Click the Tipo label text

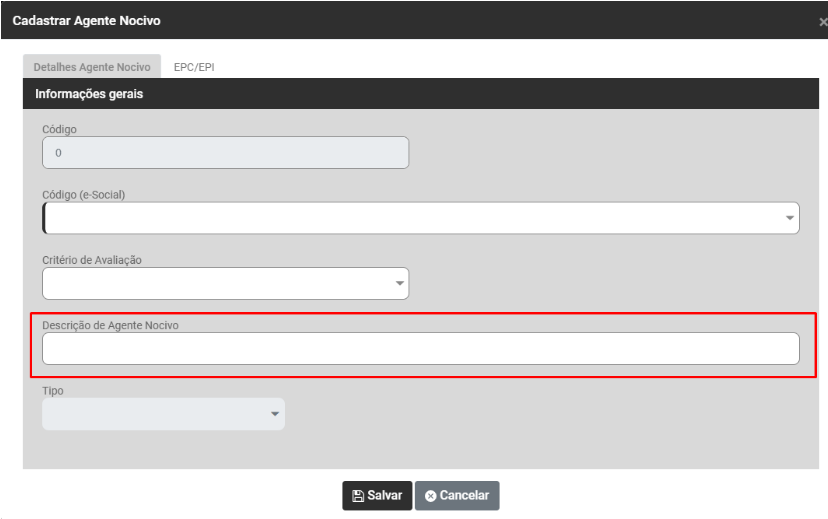click(53, 391)
